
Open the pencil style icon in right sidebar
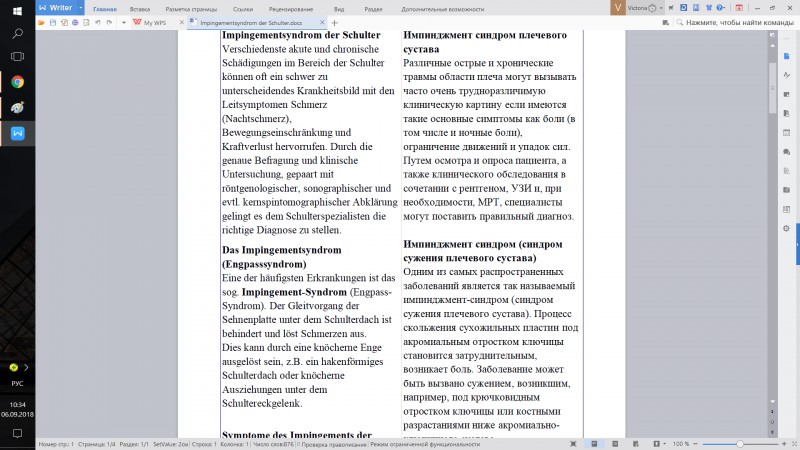(x=786, y=75)
